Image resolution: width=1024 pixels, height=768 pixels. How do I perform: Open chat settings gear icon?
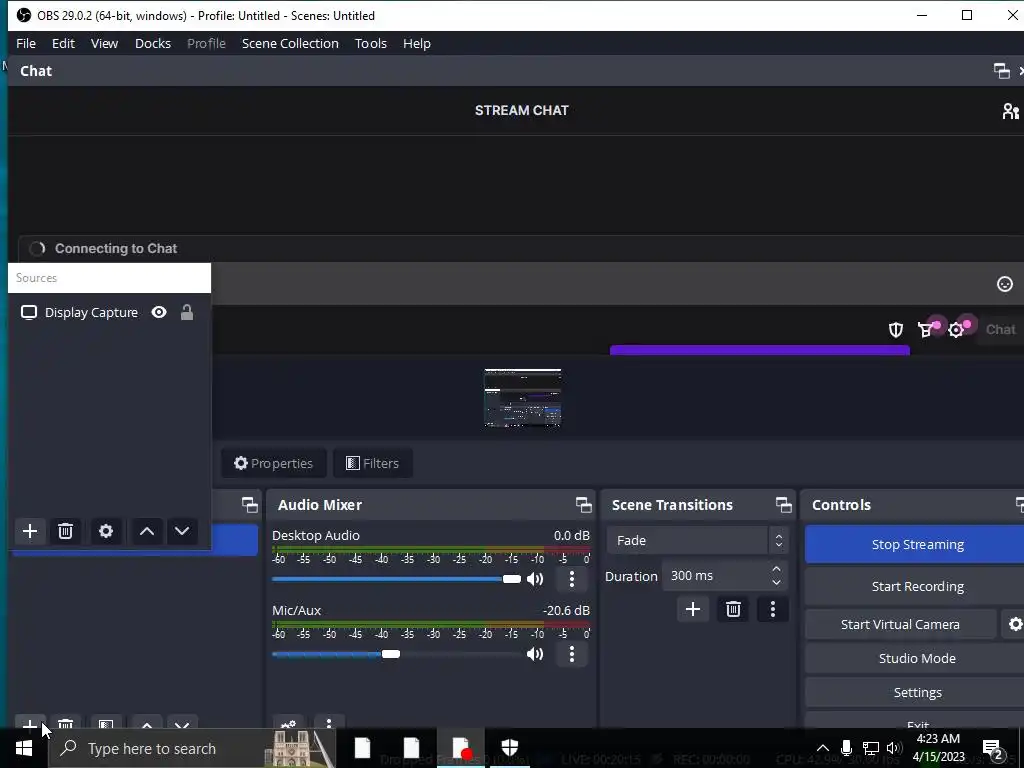[956, 330]
